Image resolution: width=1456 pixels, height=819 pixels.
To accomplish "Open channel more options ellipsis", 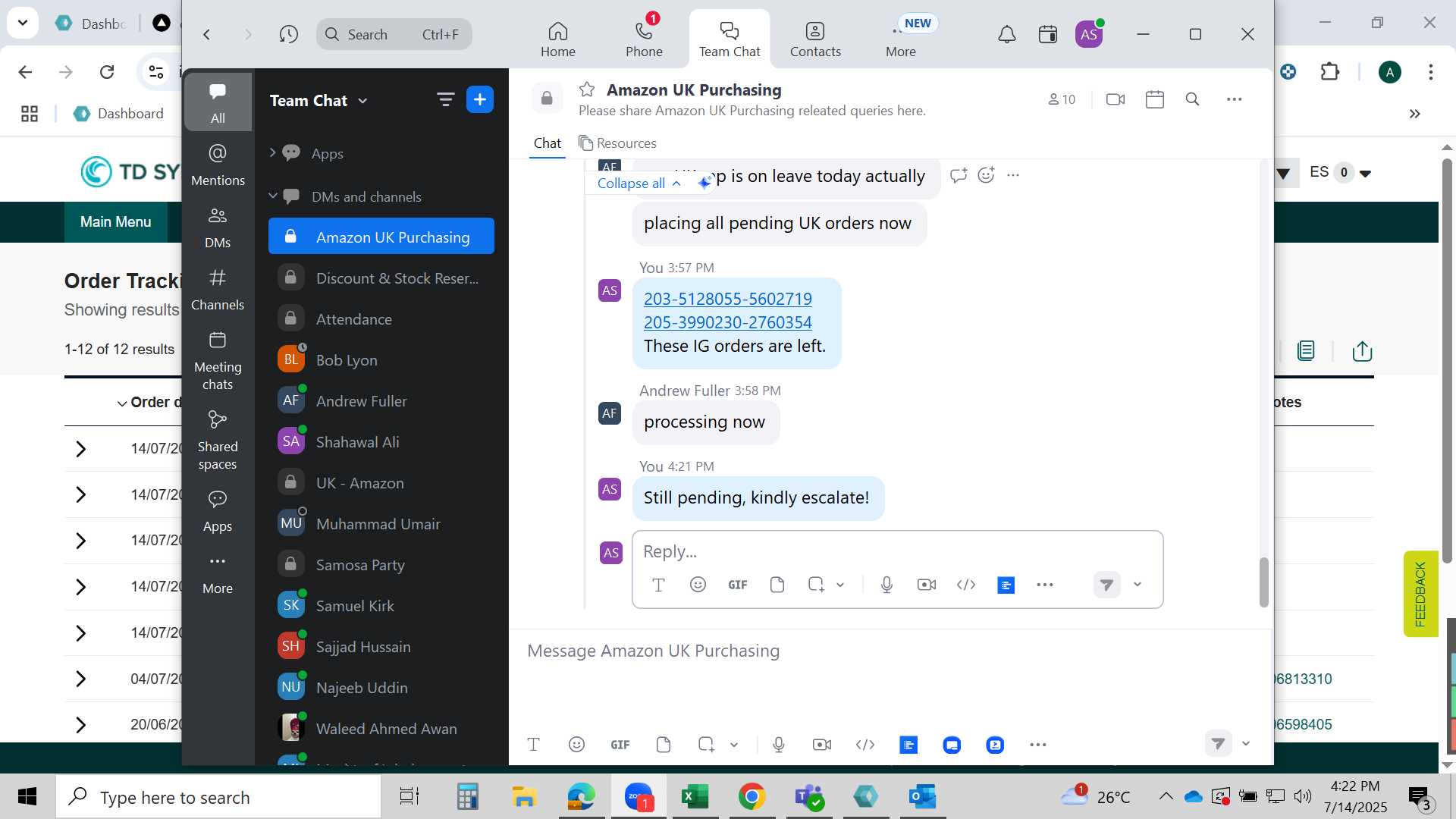I will [1234, 99].
